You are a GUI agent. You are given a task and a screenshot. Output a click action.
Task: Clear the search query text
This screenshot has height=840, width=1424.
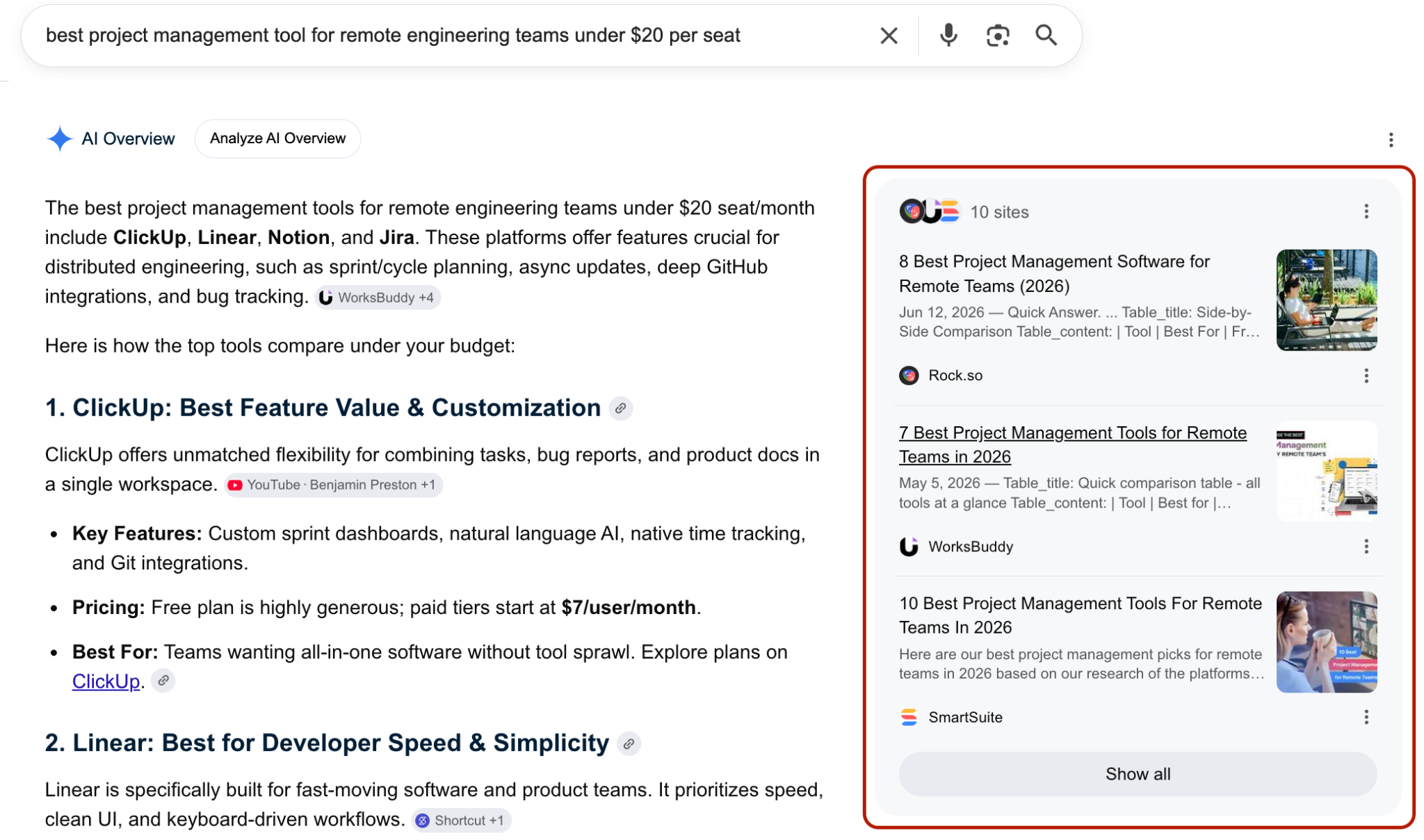pyautogui.click(x=888, y=35)
